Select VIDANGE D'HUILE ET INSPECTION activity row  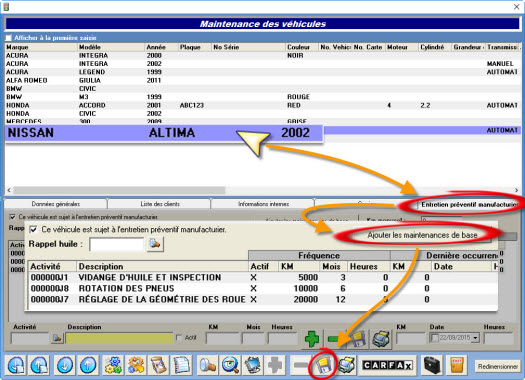coord(263,277)
